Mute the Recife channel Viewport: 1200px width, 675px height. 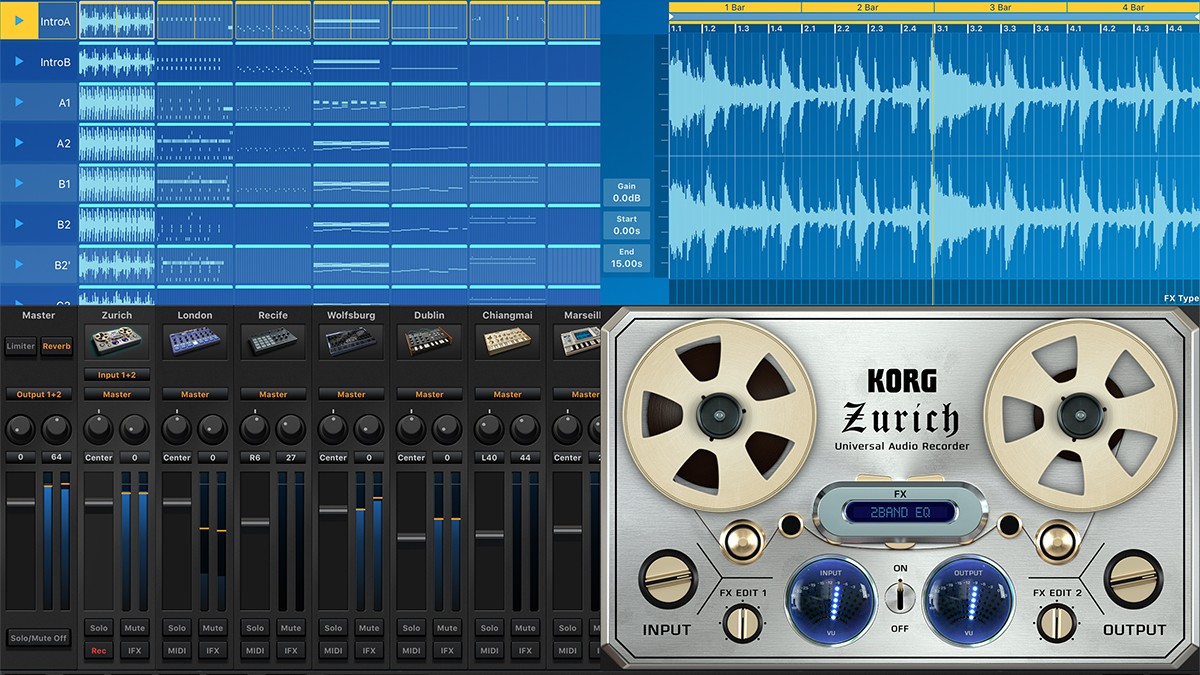291,628
